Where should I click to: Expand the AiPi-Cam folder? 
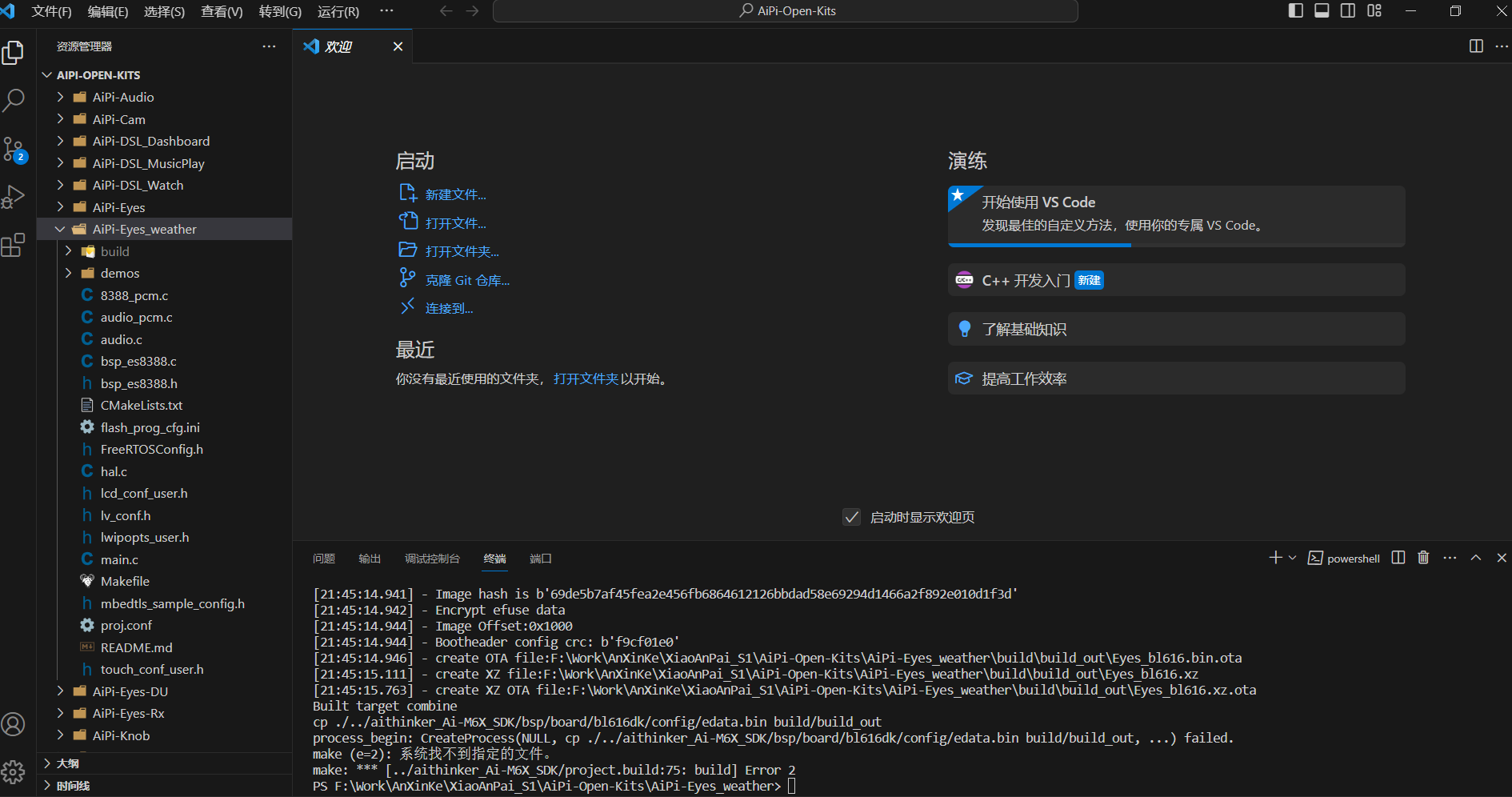pyautogui.click(x=164, y=119)
